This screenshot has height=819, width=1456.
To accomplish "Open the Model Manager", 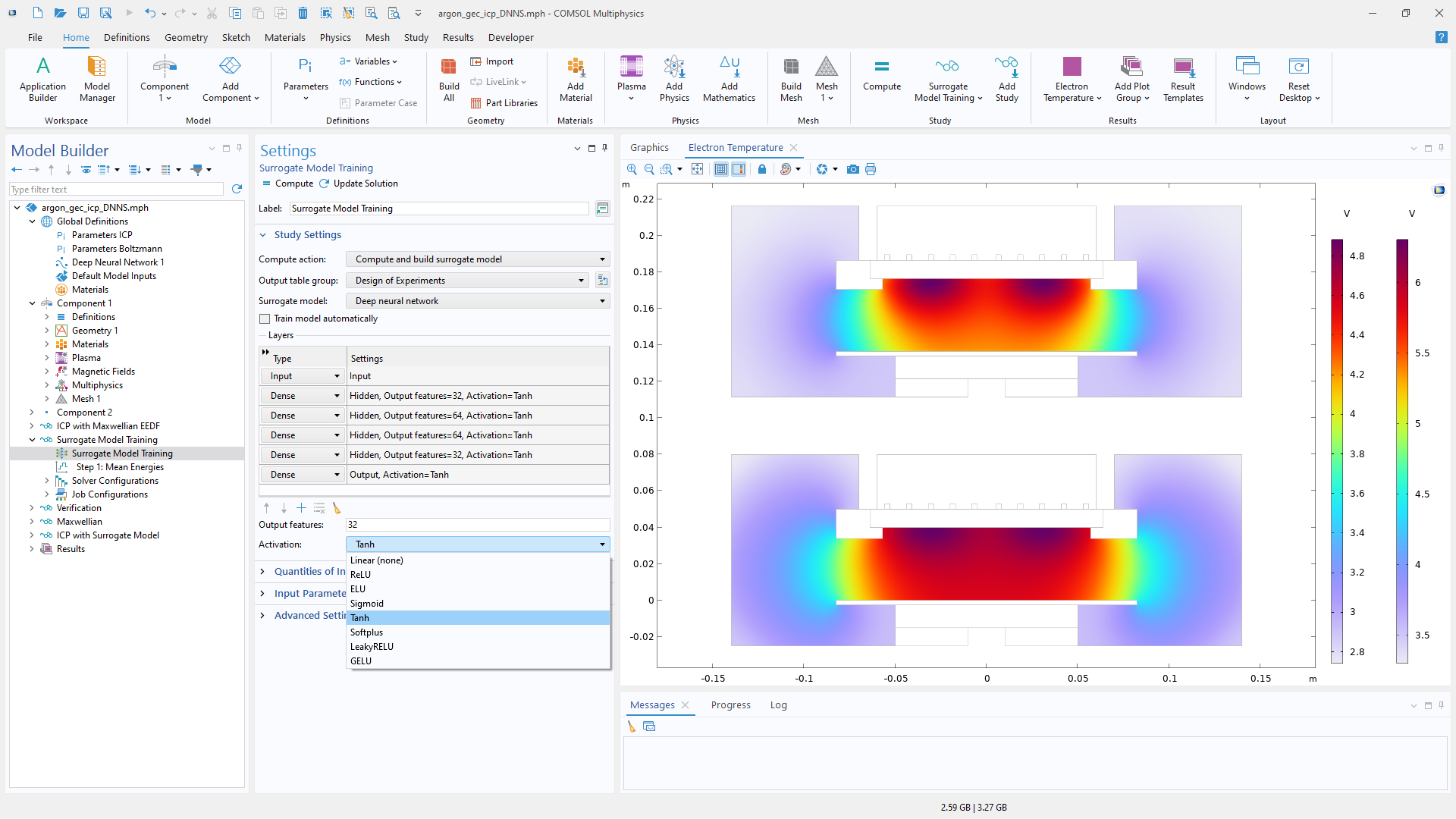I will point(97,79).
